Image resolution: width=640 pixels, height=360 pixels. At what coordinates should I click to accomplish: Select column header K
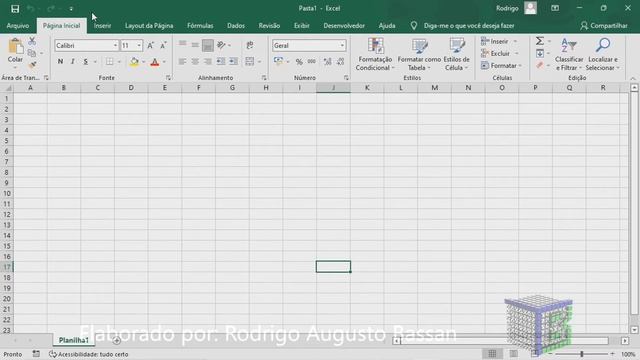367,88
